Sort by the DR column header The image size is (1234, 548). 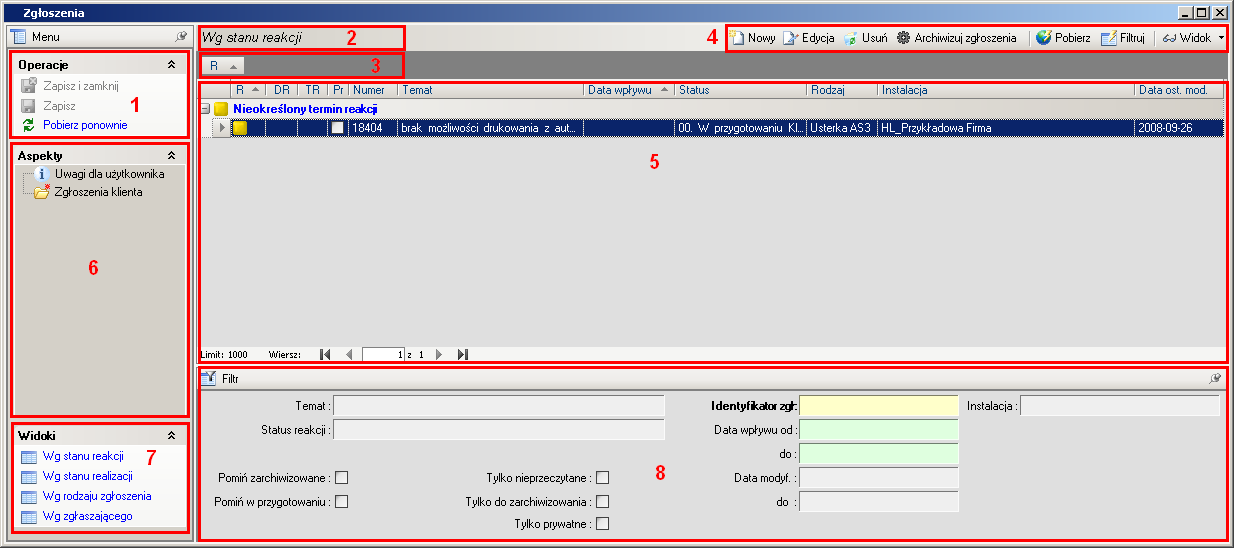pyautogui.click(x=281, y=90)
